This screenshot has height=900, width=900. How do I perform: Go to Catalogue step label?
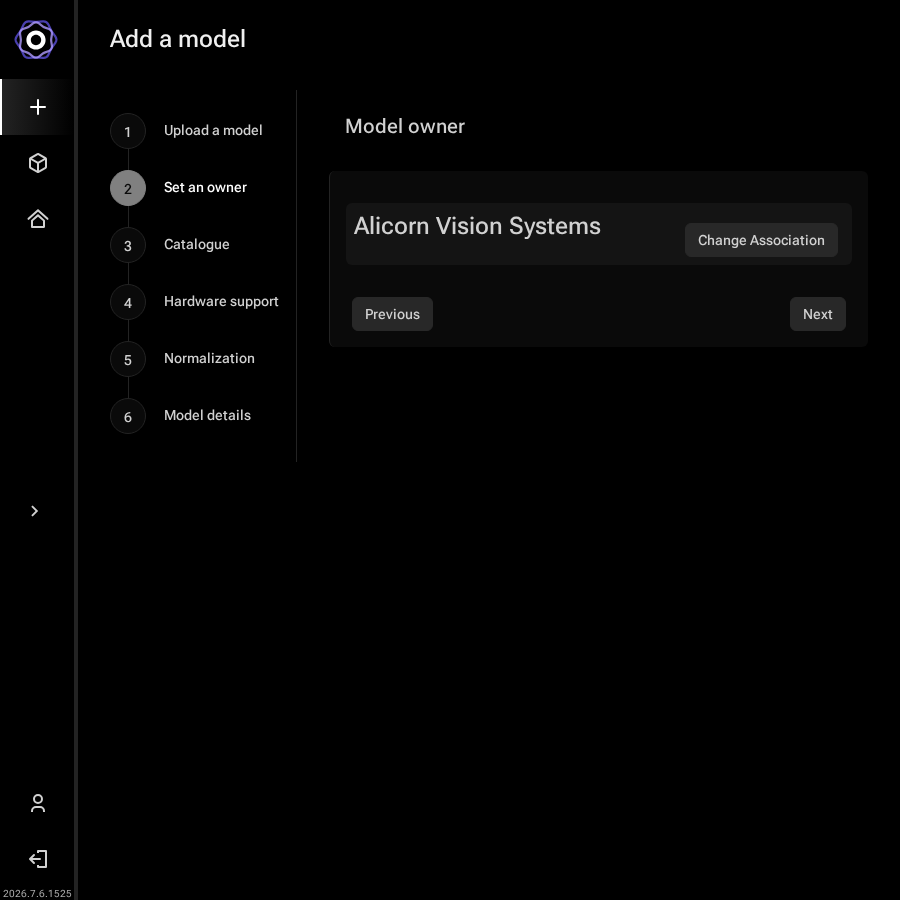[197, 245]
